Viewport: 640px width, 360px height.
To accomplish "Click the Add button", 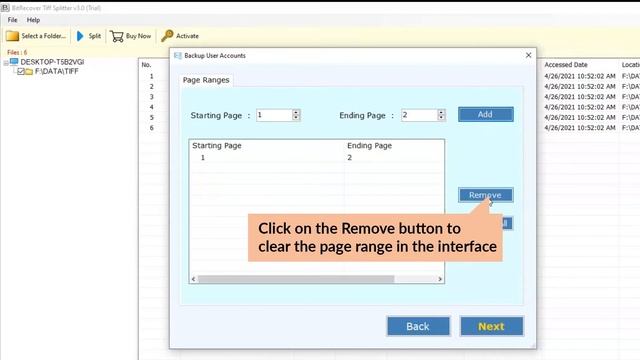I will (486, 114).
